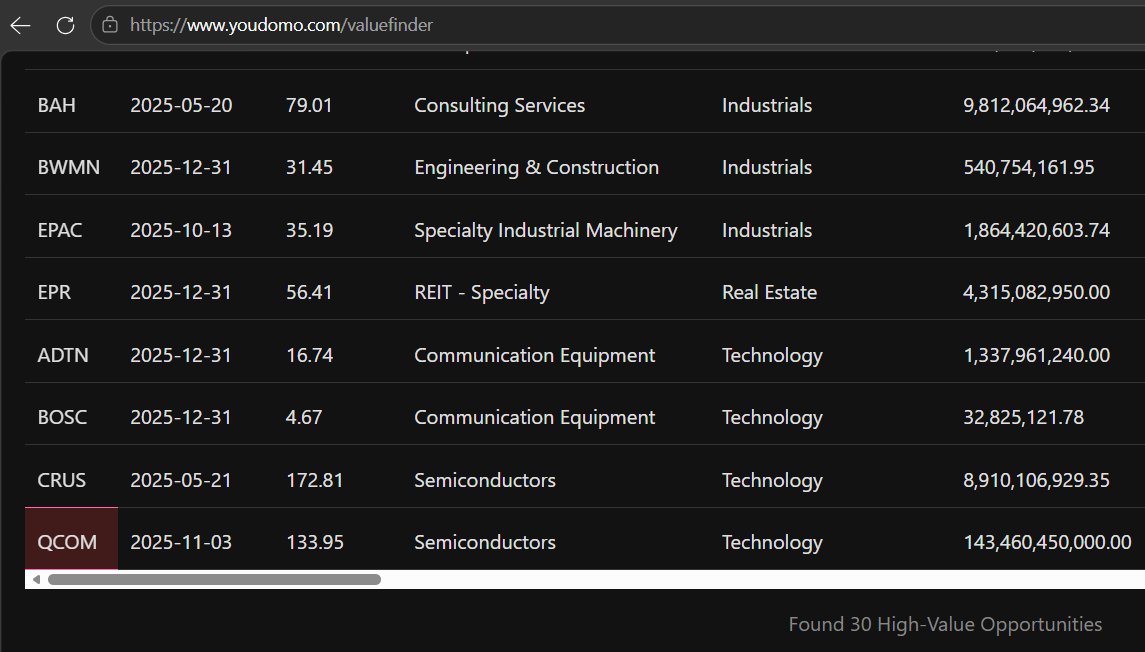Click market cap 32,825,121.78

1024,417
